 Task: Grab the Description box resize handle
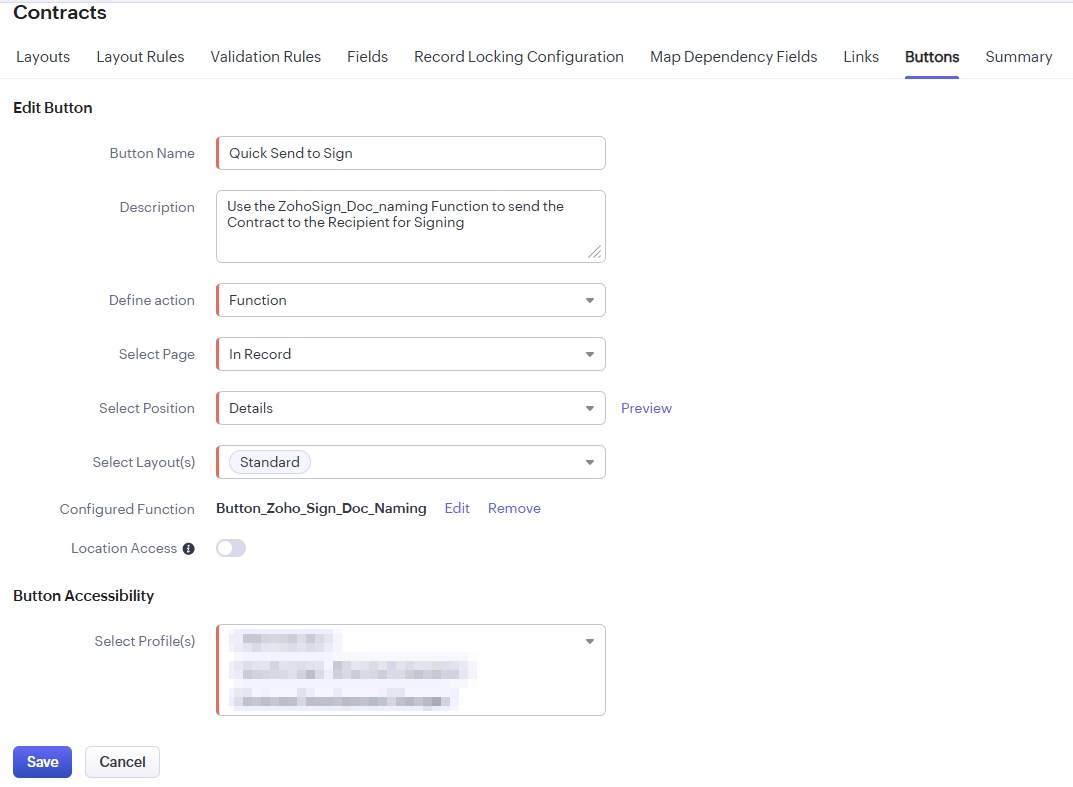point(595,252)
